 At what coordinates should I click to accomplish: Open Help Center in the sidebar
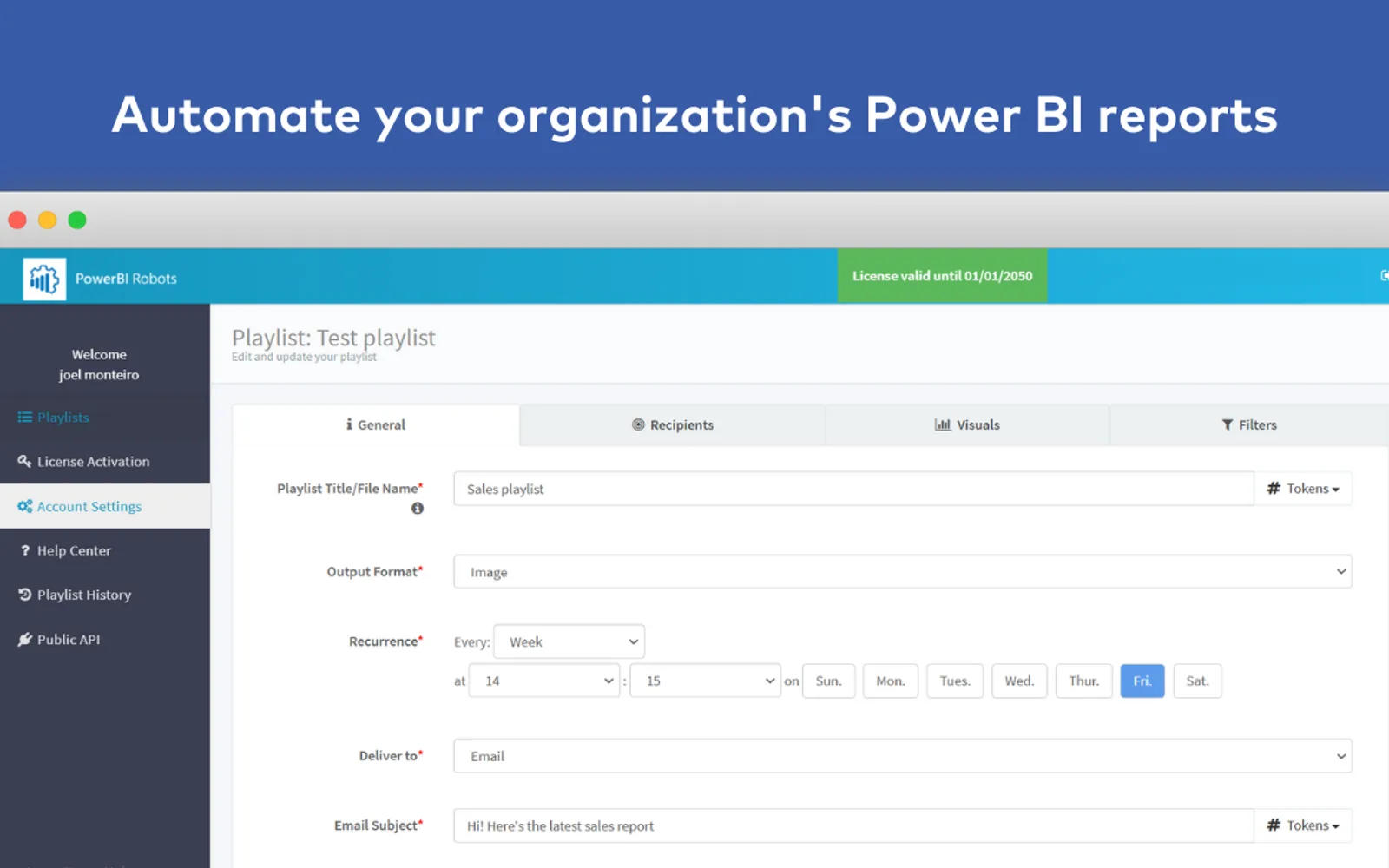pyautogui.click(x=105, y=550)
